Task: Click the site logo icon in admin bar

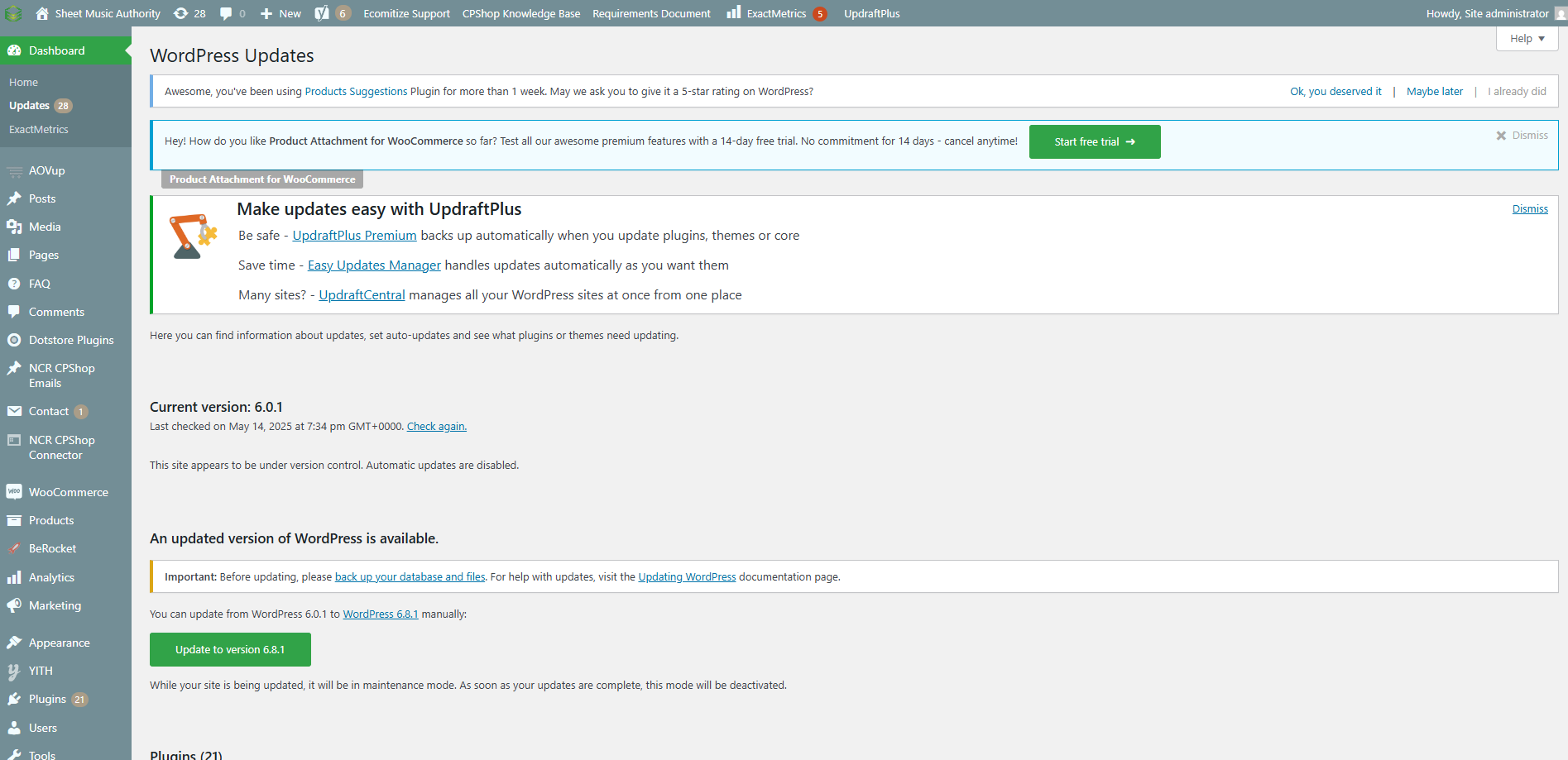Action: [x=13, y=13]
